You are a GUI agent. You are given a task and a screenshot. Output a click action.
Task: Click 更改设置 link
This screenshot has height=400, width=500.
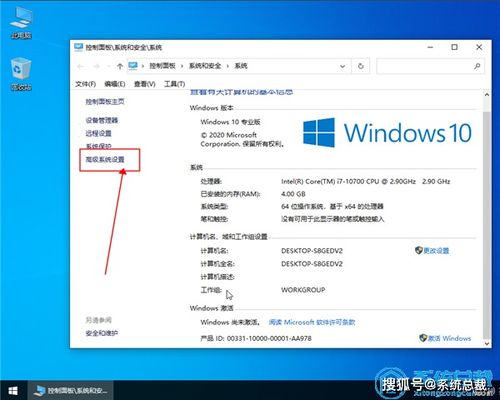[x=436, y=250]
